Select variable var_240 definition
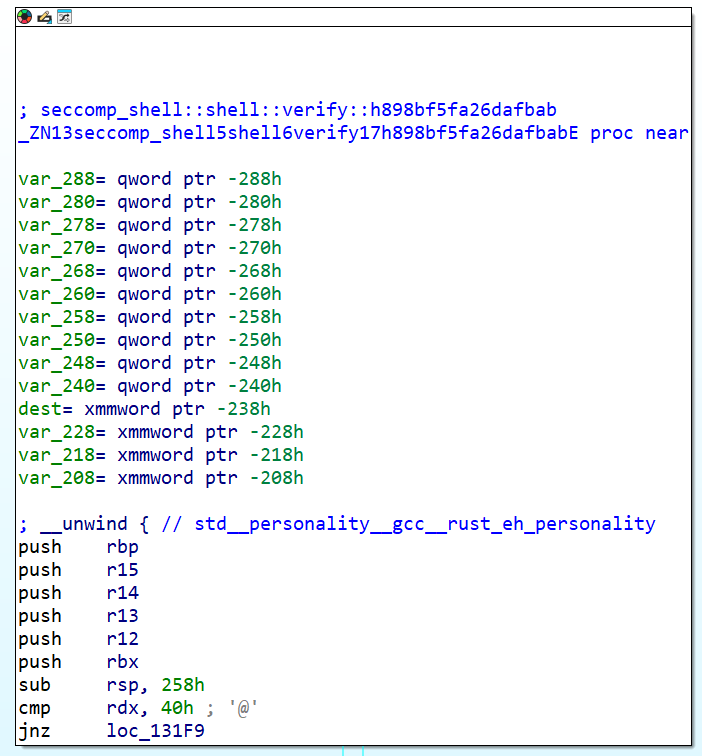 150,386
